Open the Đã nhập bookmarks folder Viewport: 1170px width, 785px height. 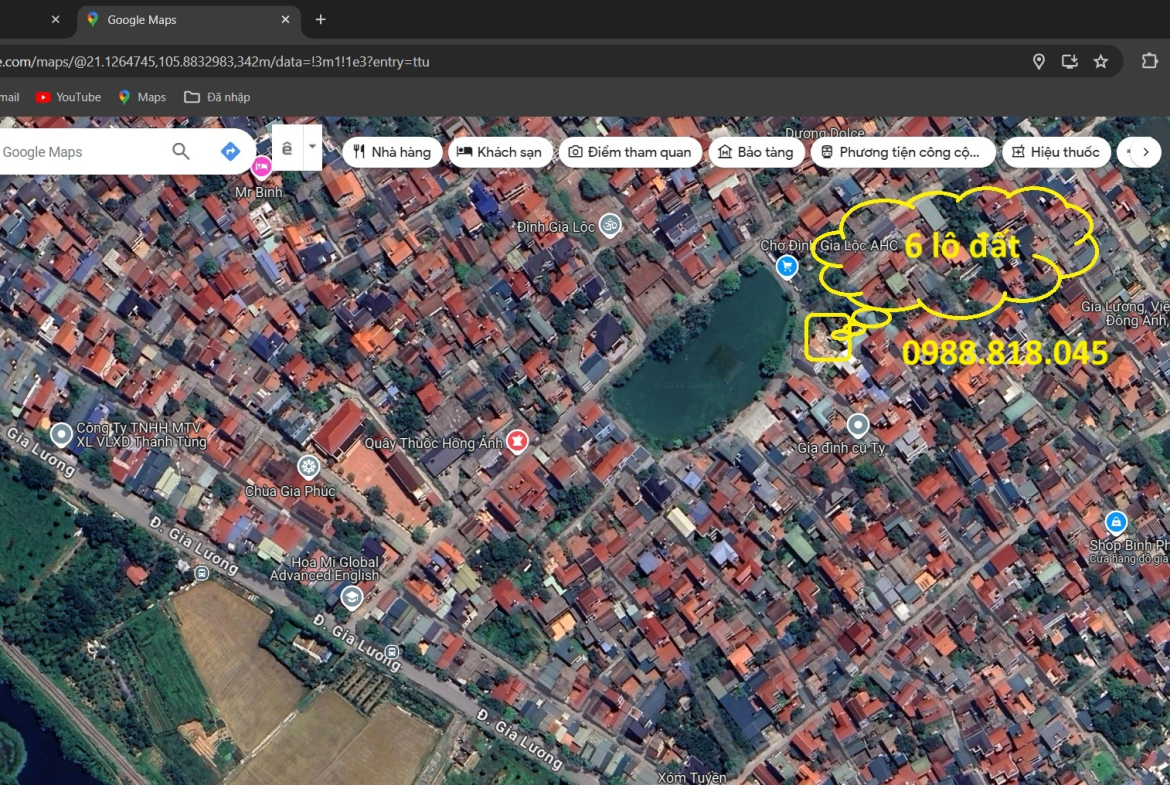click(217, 97)
